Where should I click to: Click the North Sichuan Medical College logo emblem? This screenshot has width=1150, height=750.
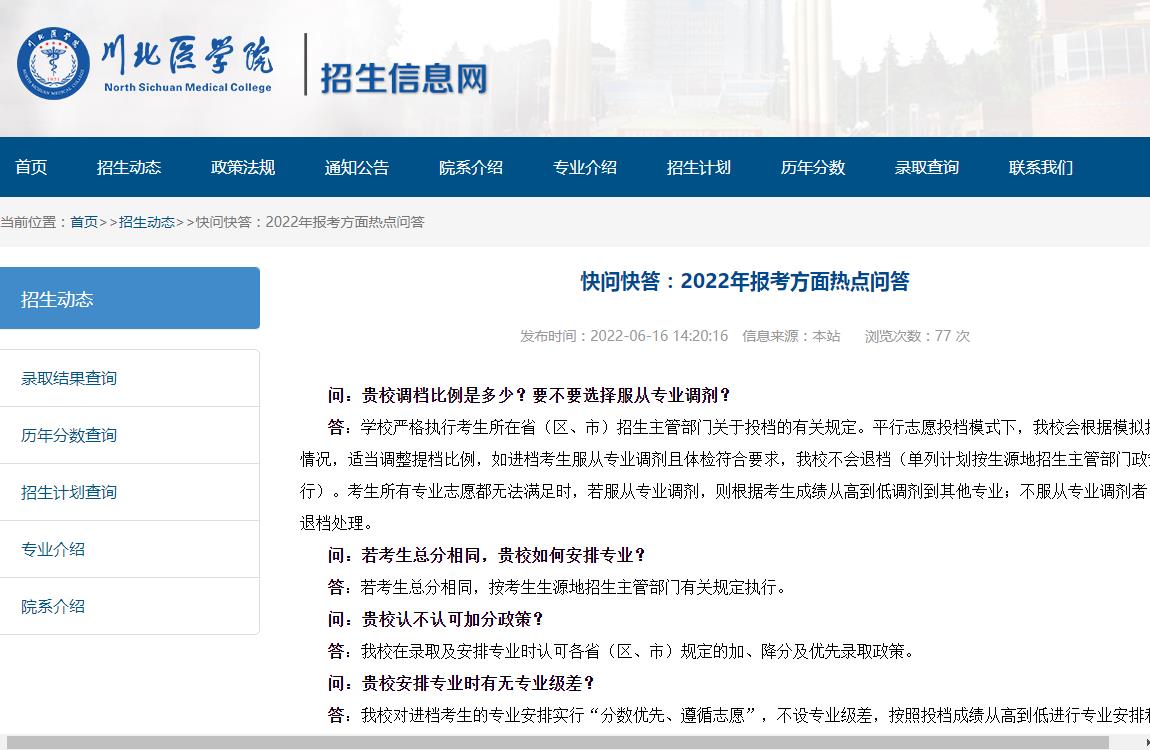[x=54, y=63]
